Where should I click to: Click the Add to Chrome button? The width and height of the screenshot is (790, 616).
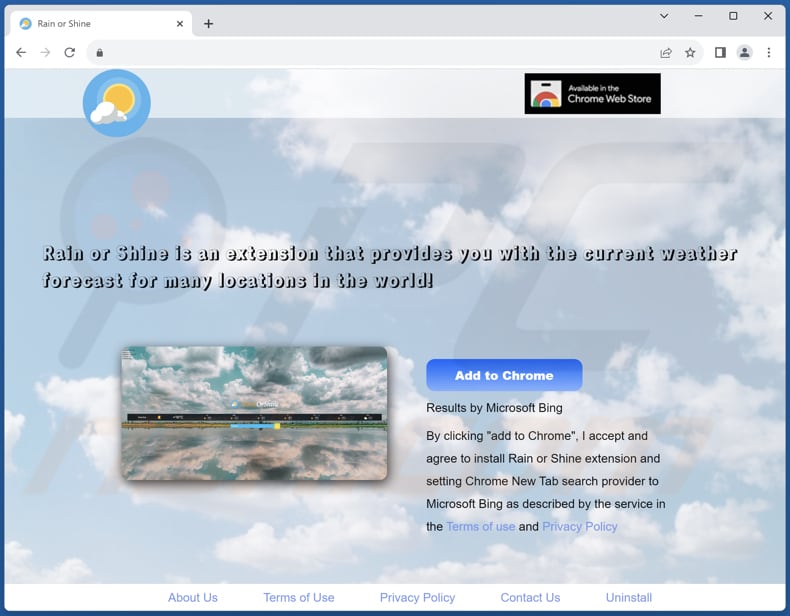(504, 375)
